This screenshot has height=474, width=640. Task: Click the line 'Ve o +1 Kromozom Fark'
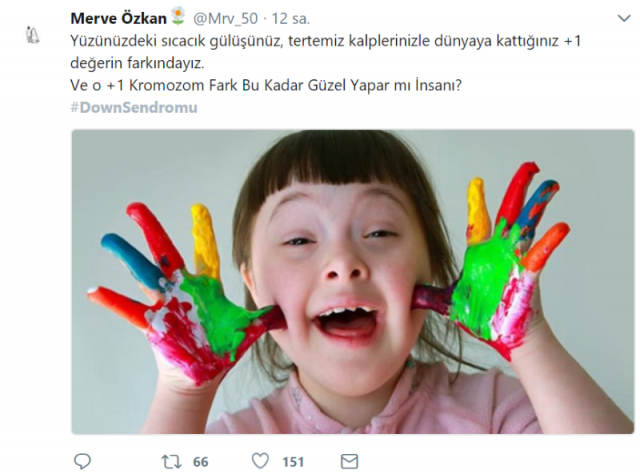pos(266,85)
